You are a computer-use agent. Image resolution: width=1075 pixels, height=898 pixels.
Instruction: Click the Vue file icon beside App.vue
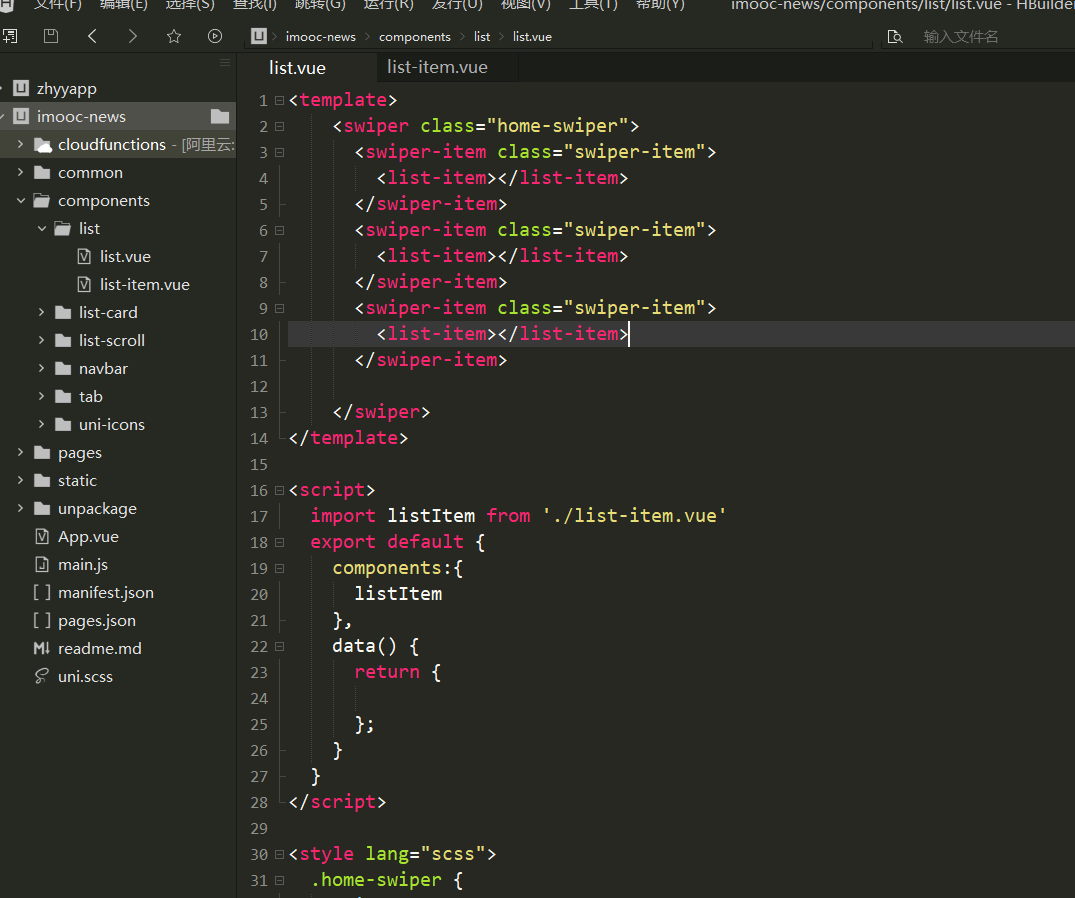click(x=42, y=537)
